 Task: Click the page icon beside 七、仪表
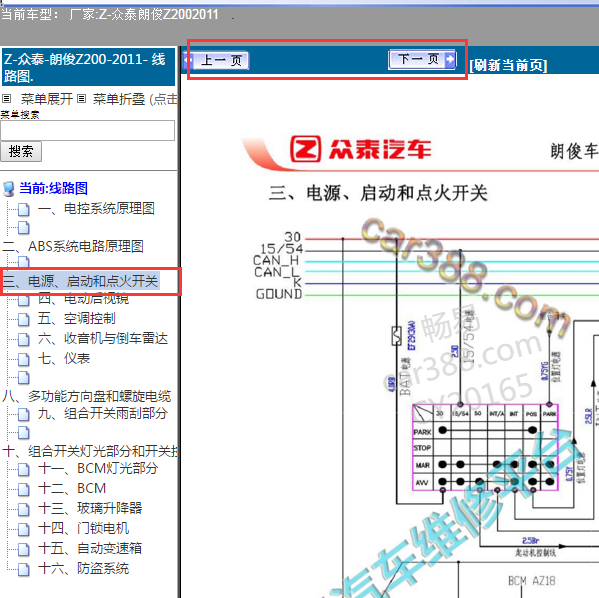[24, 359]
